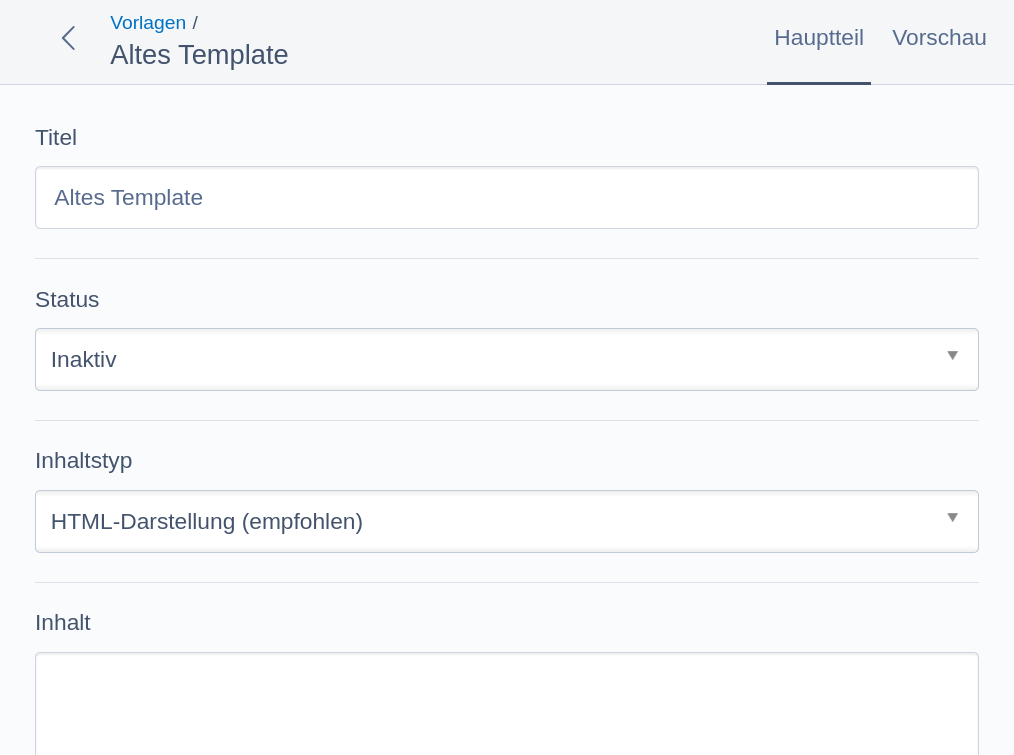Screen dimensions: 1014x755
Task: Click inside the Inhalt text area
Action: [507, 704]
